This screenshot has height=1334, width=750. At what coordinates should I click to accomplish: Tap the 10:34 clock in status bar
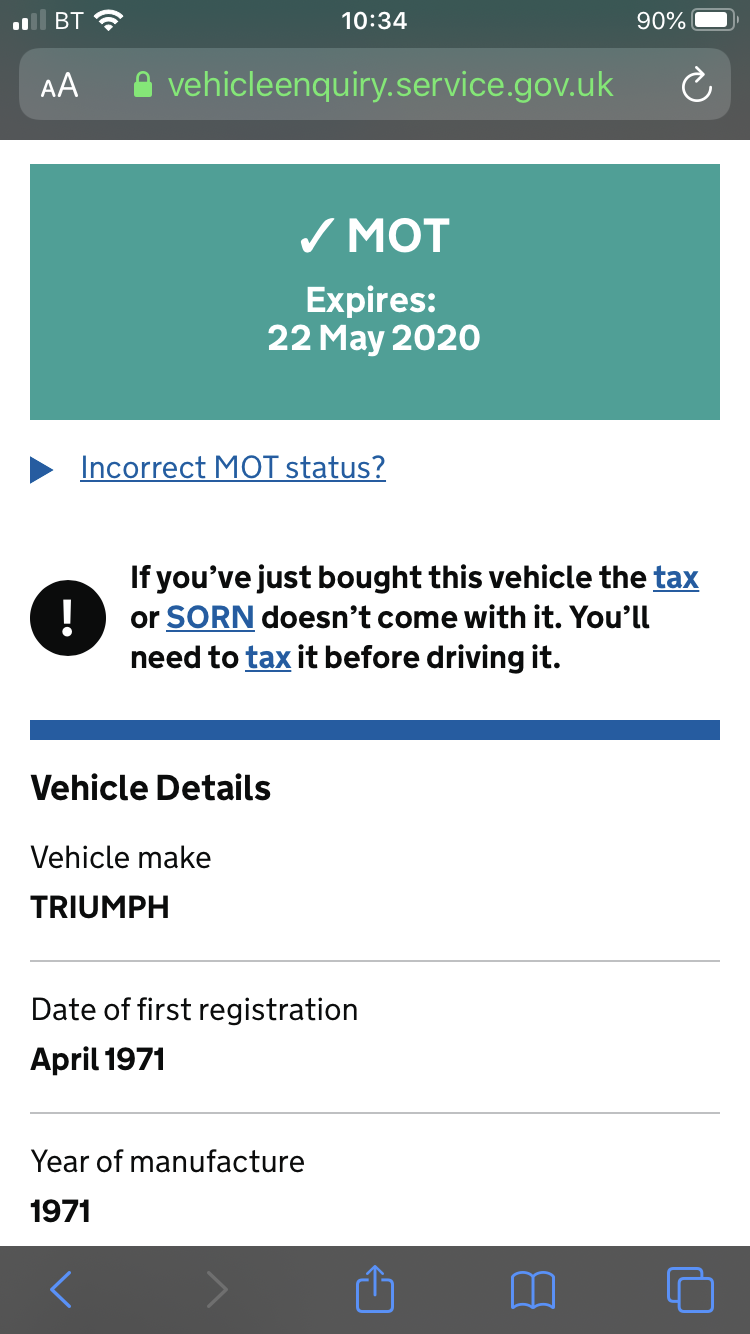[x=374, y=21]
